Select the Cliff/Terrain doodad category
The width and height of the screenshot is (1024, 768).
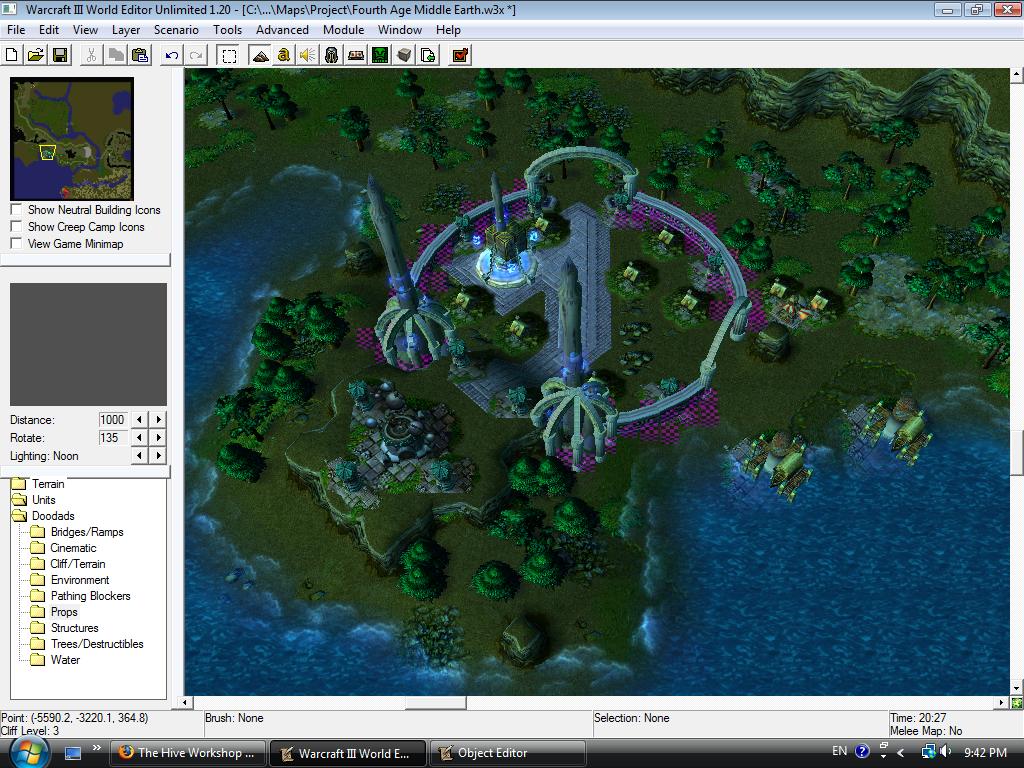[78, 564]
